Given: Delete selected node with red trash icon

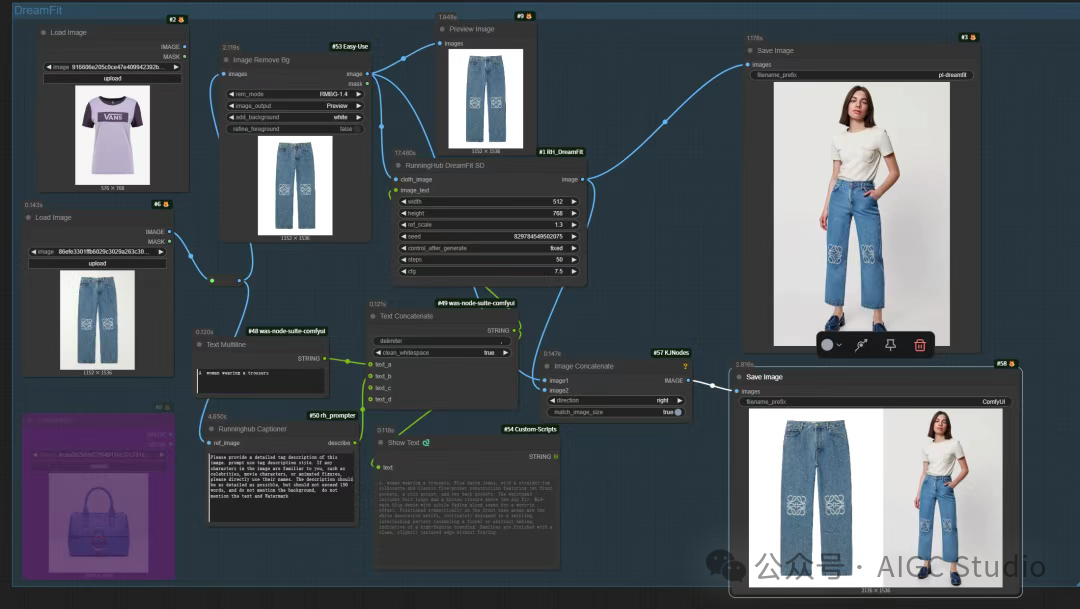Looking at the screenshot, I should click(x=920, y=345).
